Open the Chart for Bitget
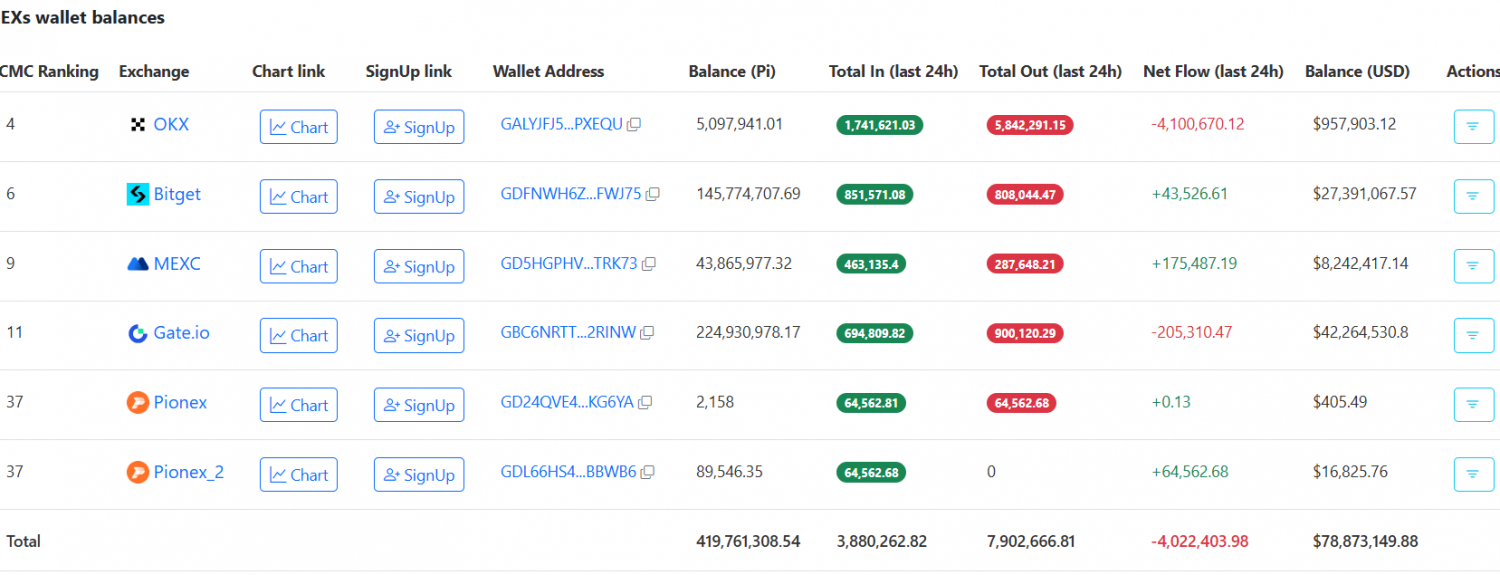Screen dimensions: 1500x575 coord(299,197)
